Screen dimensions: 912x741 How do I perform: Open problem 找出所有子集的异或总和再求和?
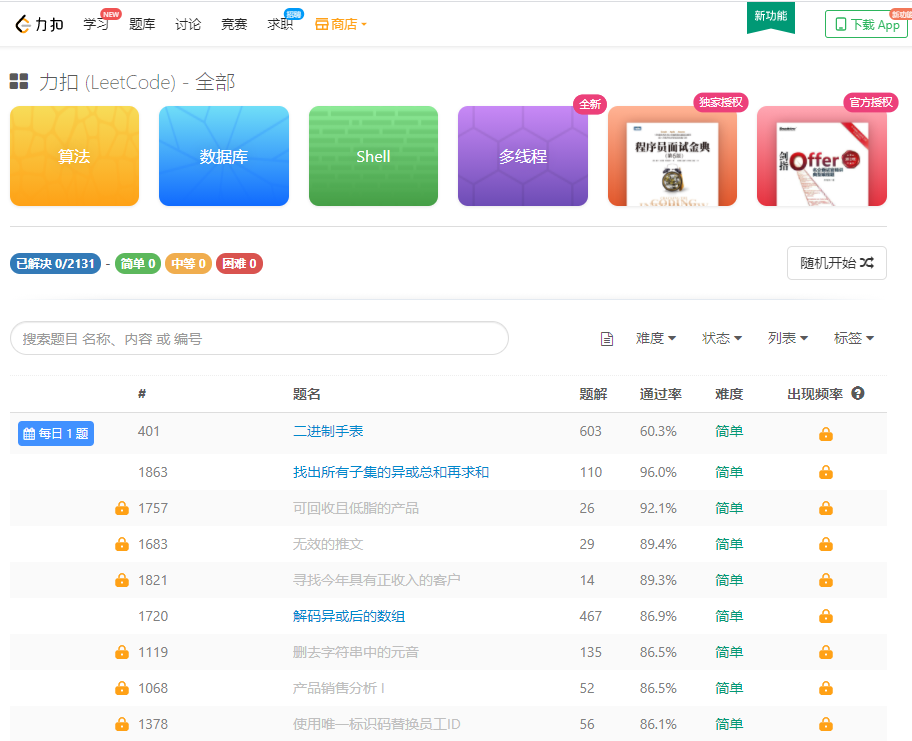tap(391, 472)
